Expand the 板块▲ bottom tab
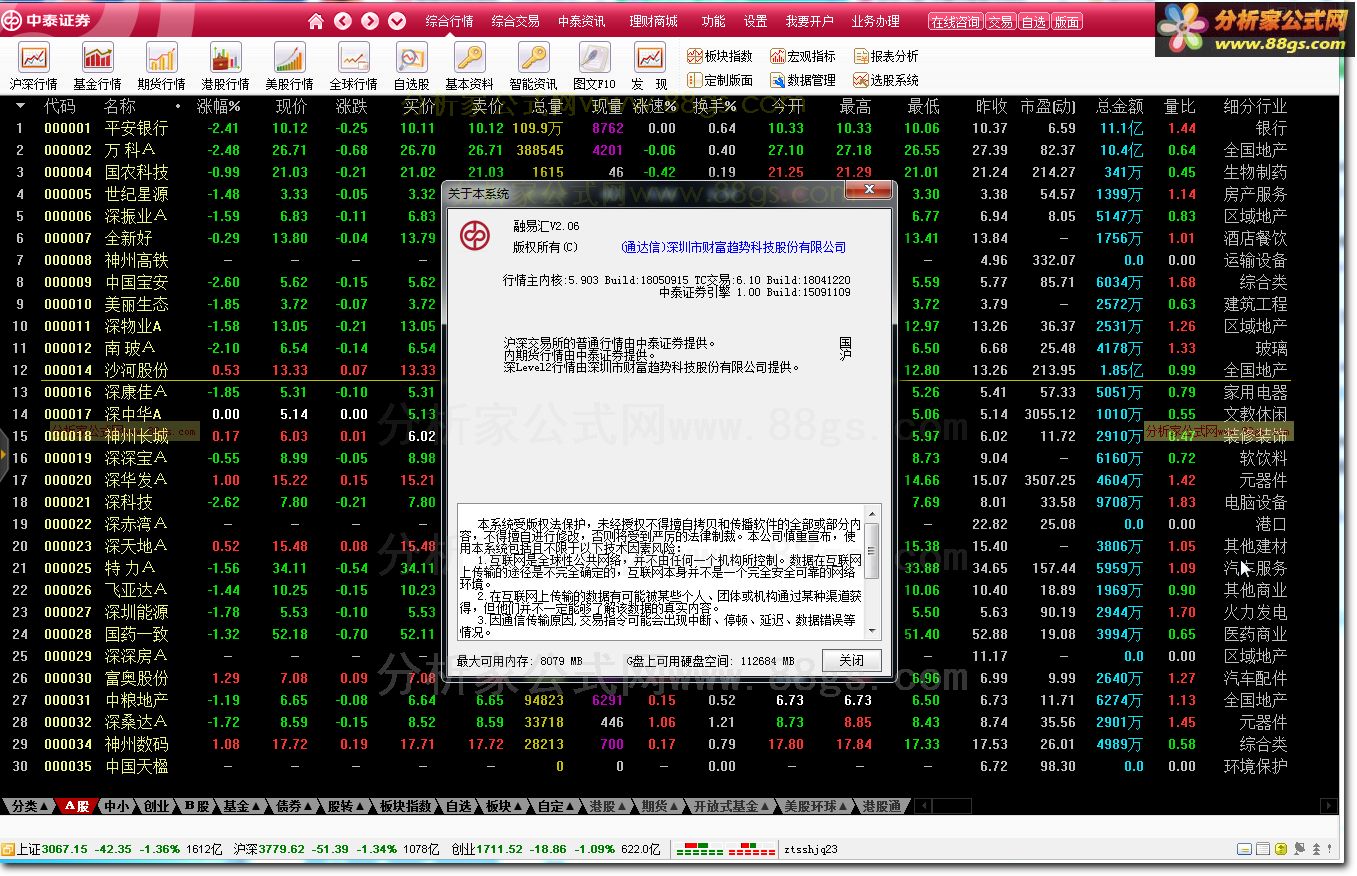This screenshot has width=1357, height=876. coord(505,806)
